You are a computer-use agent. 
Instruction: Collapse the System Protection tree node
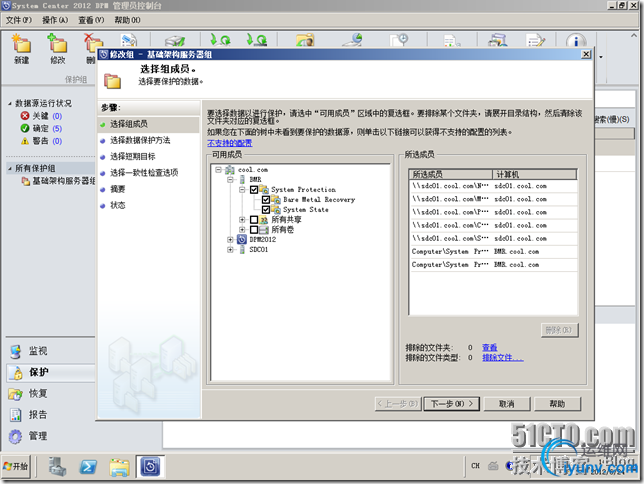click(x=242, y=189)
